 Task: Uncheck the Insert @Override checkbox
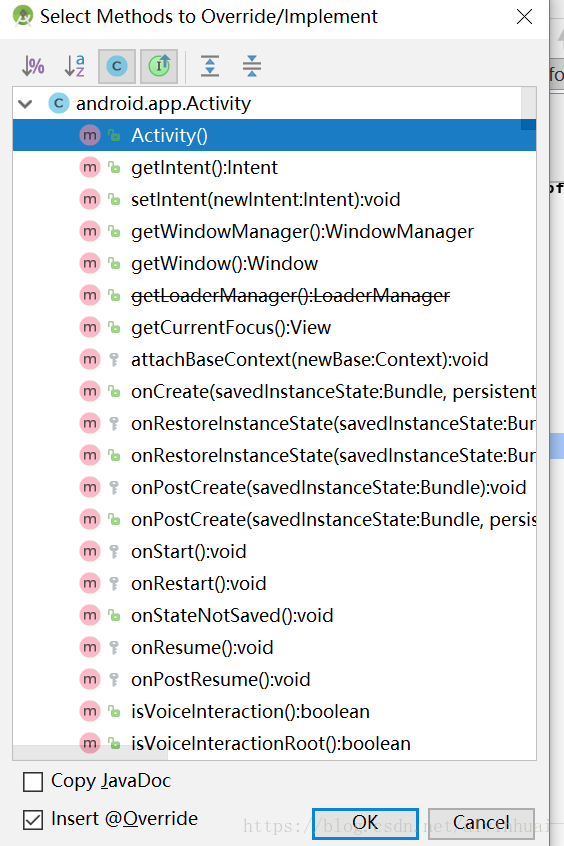tap(33, 820)
